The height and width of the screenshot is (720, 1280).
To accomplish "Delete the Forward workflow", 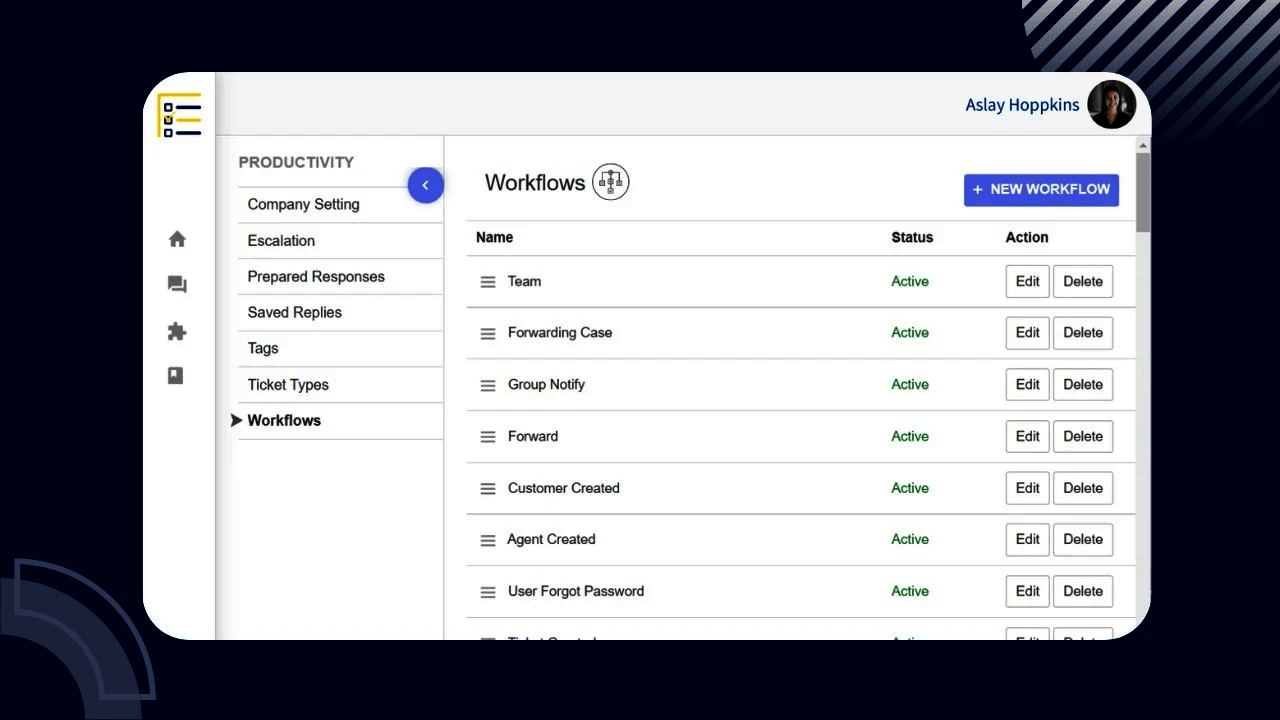I will (1083, 436).
